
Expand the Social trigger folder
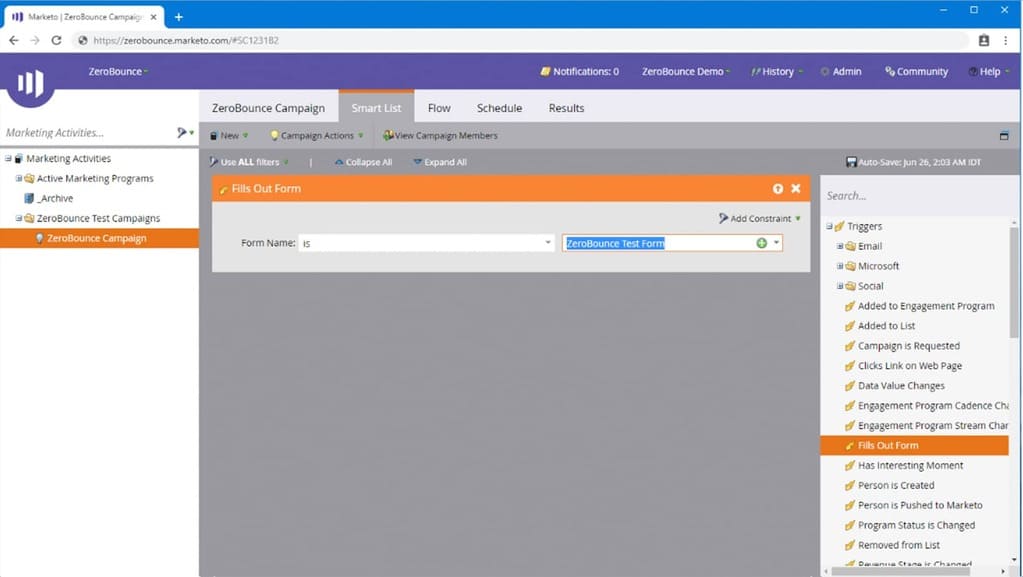[840, 286]
